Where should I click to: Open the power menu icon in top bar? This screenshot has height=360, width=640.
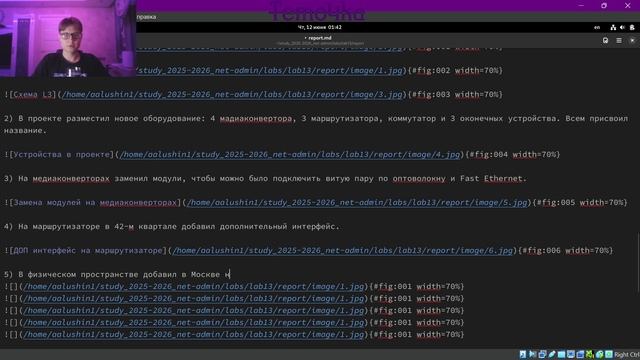[x=632, y=27]
